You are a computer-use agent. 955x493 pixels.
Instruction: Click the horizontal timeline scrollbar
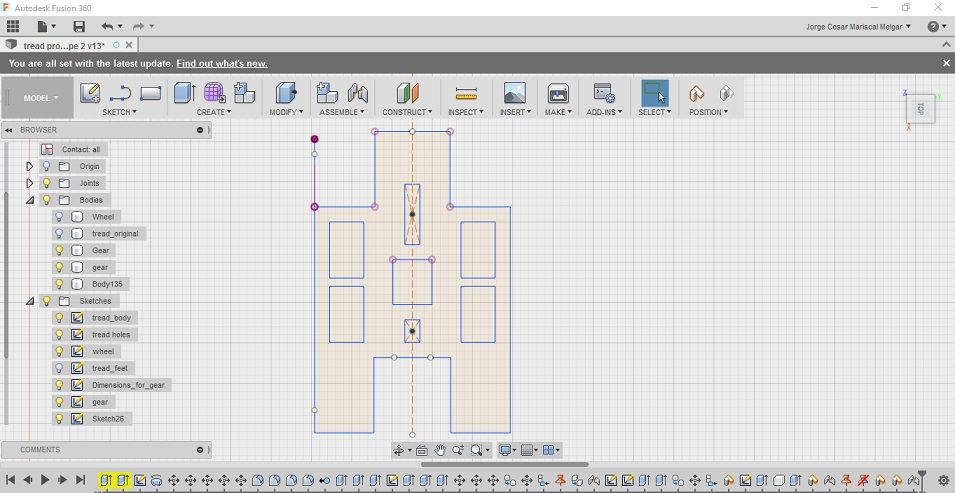pos(505,464)
